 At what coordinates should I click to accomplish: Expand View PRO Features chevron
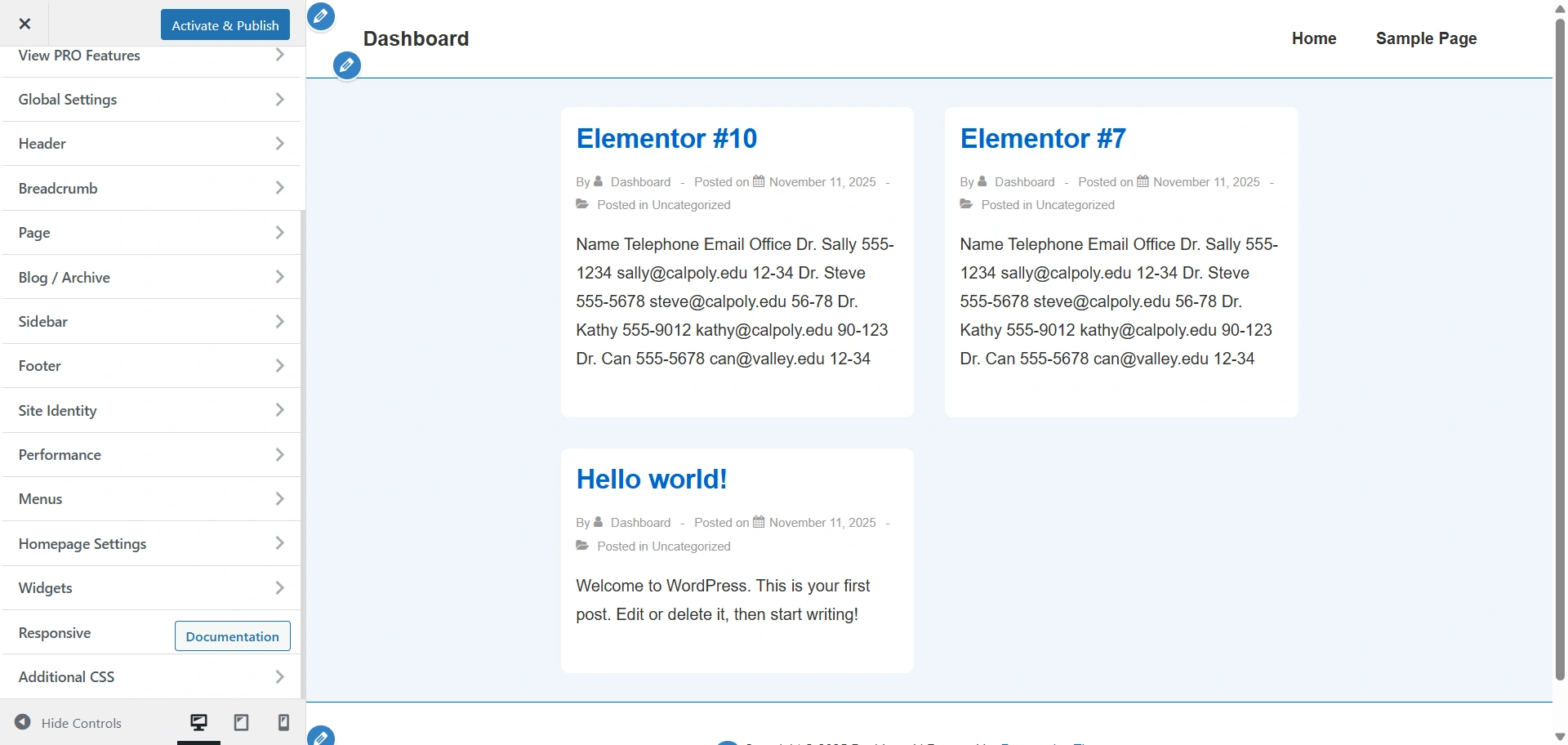280,55
